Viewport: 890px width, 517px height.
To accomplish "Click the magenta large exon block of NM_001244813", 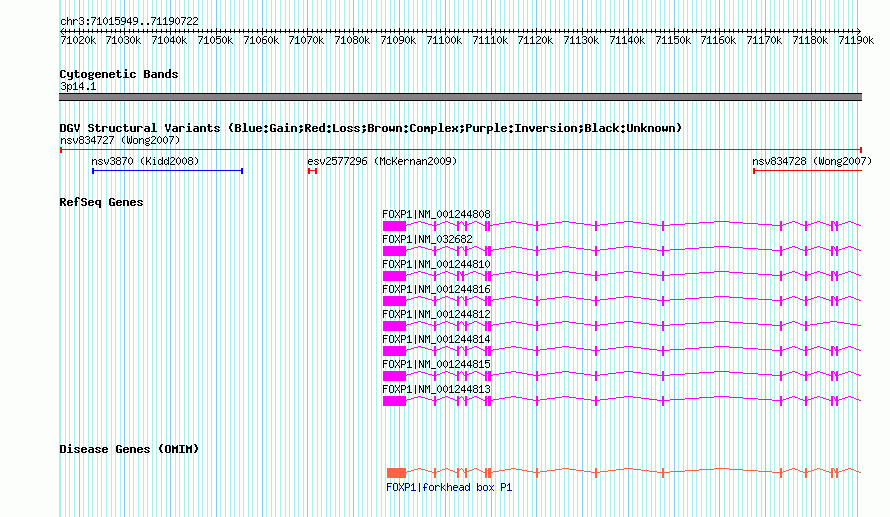I will 394,401.
